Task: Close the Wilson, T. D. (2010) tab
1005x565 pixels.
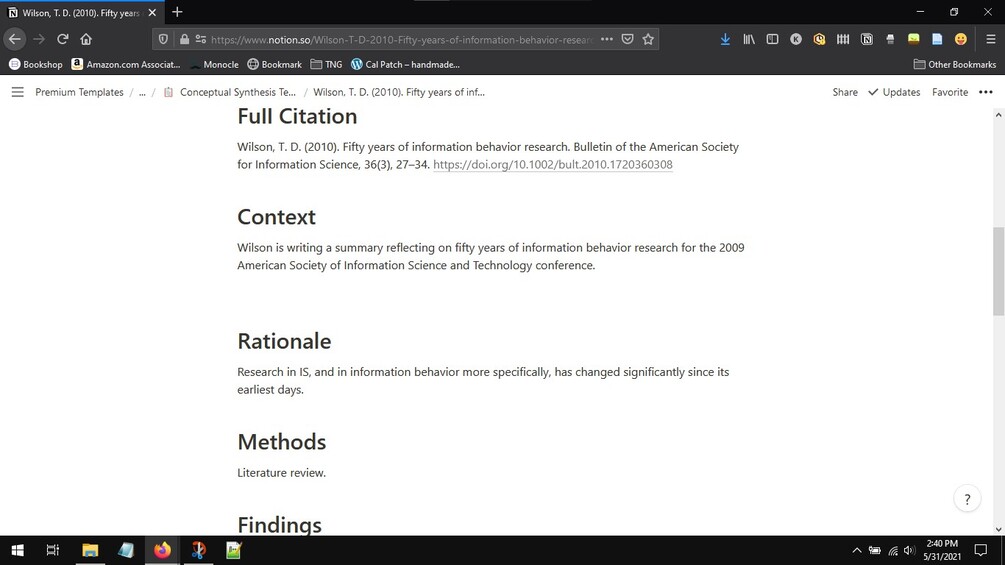Action: tap(152, 13)
